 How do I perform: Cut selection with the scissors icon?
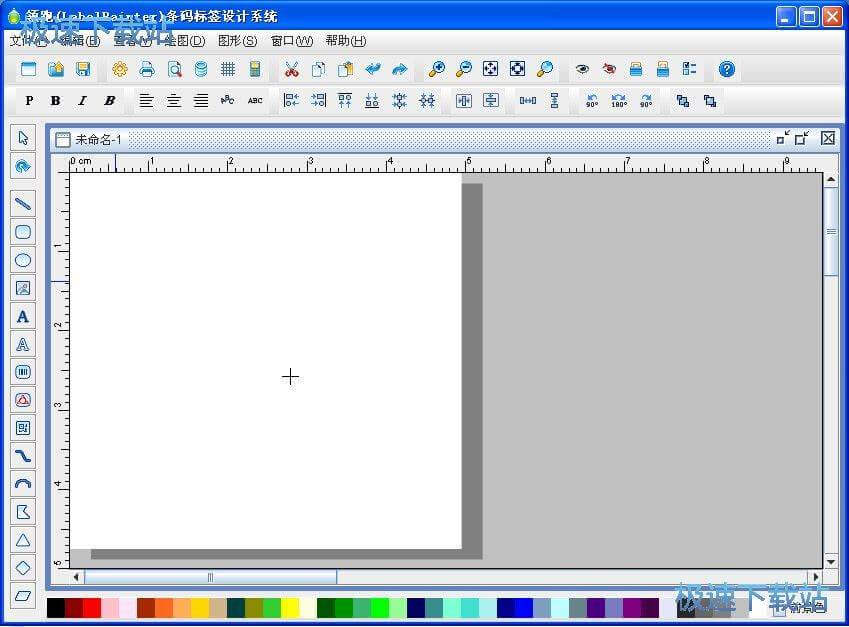(x=291, y=69)
